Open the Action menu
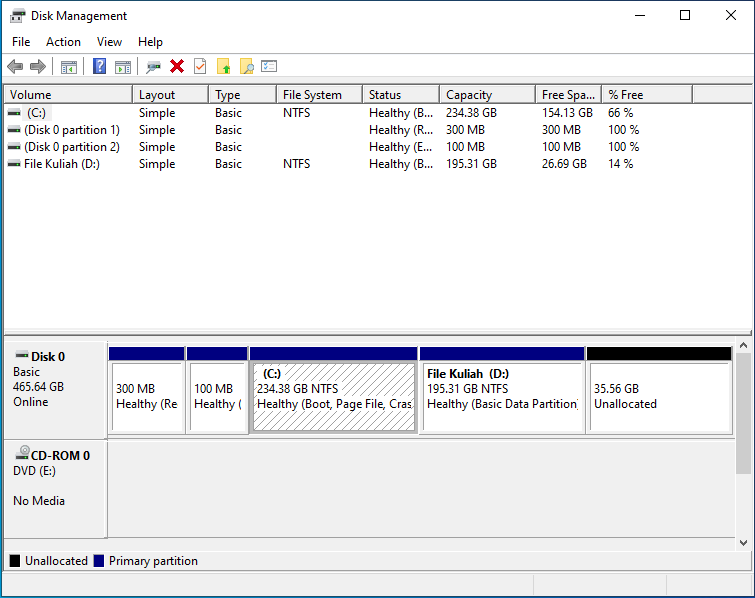Image resolution: width=755 pixels, height=598 pixels. coord(63,42)
